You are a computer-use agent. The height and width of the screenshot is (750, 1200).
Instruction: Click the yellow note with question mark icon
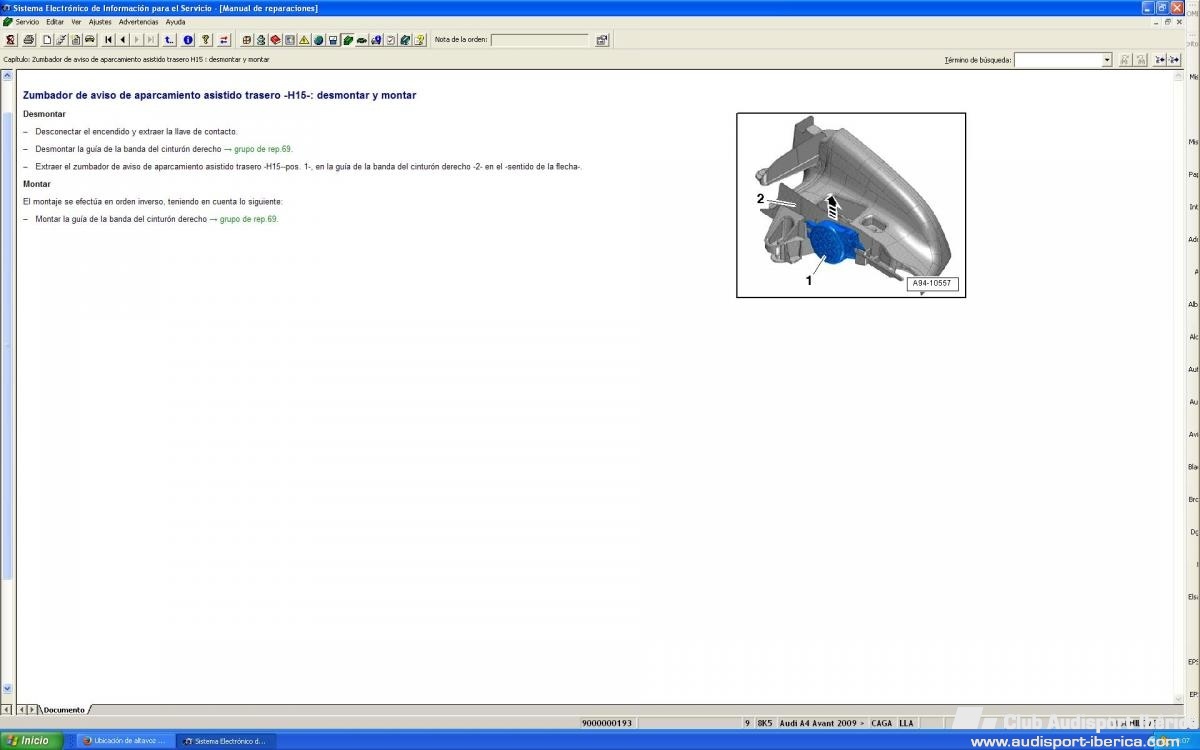coord(419,40)
